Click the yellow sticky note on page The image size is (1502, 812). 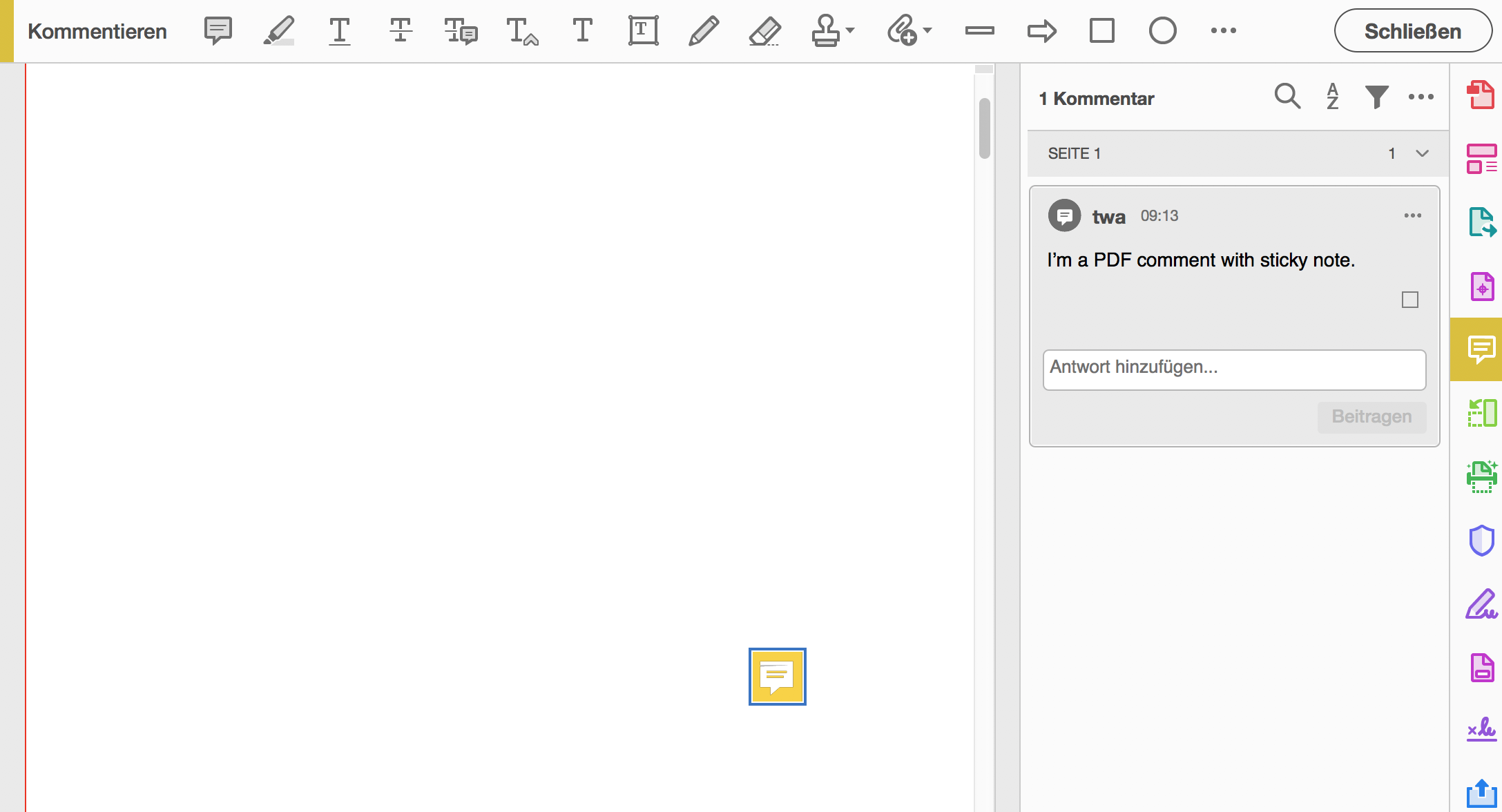(777, 677)
